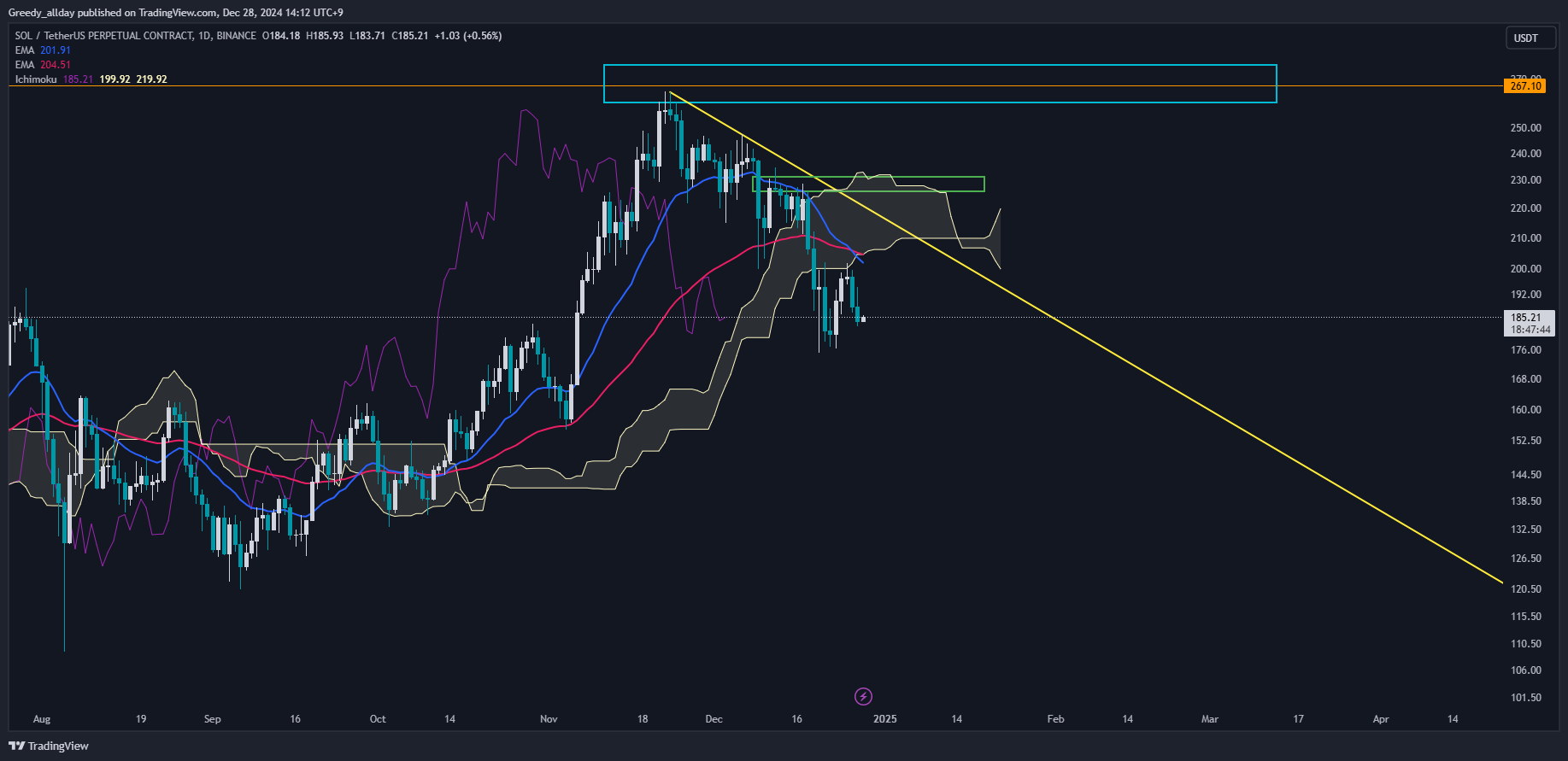Click the TradingView logo icon

pos(16,746)
